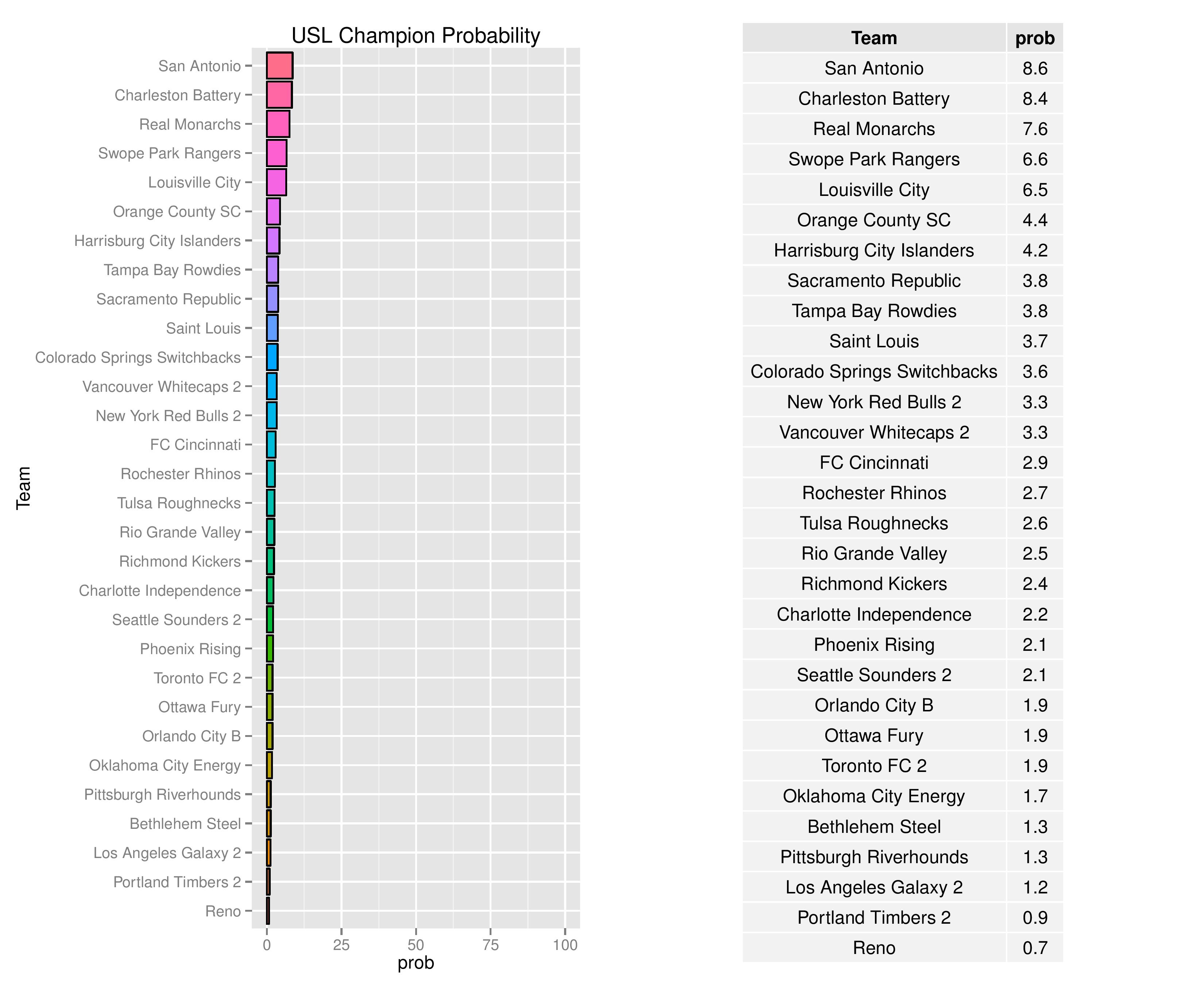Screen dimensions: 1204x985
Task: Select the Charleston Battery bar
Action: click(x=279, y=95)
